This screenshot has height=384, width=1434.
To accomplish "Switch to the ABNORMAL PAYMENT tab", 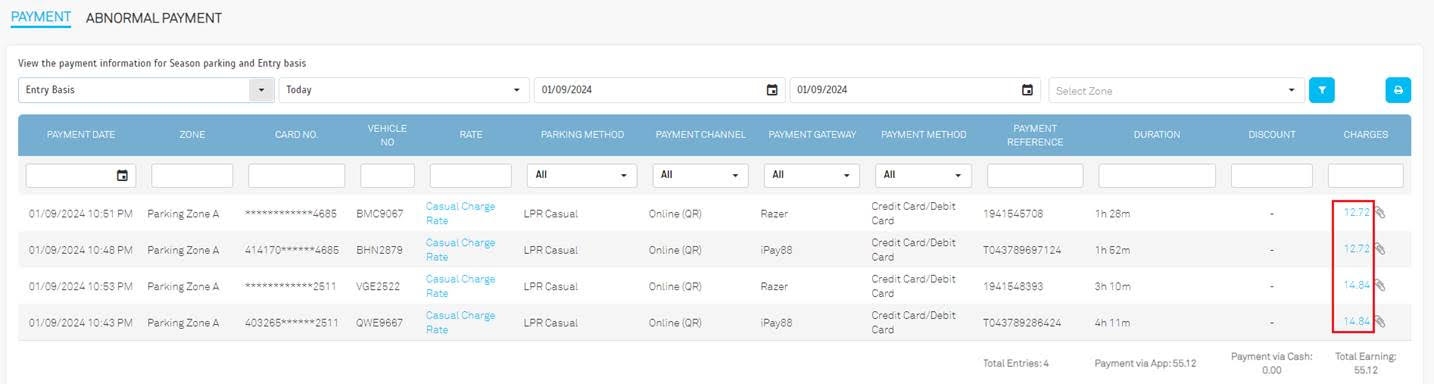I will 154,18.
